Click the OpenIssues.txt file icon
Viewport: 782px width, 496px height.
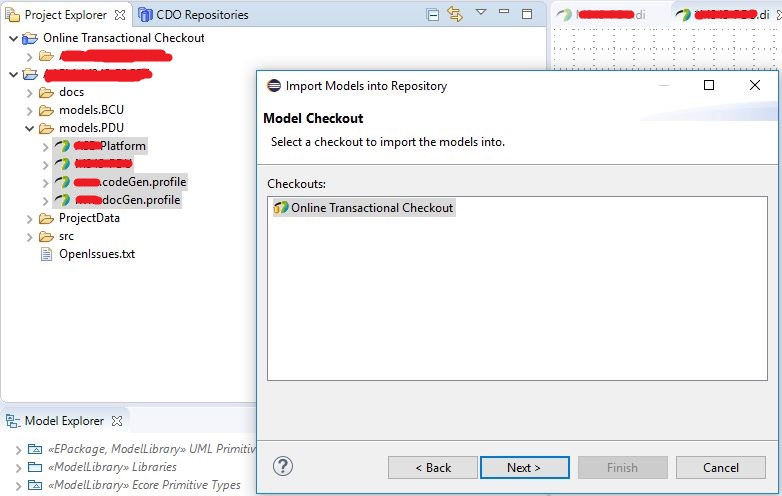point(46,254)
